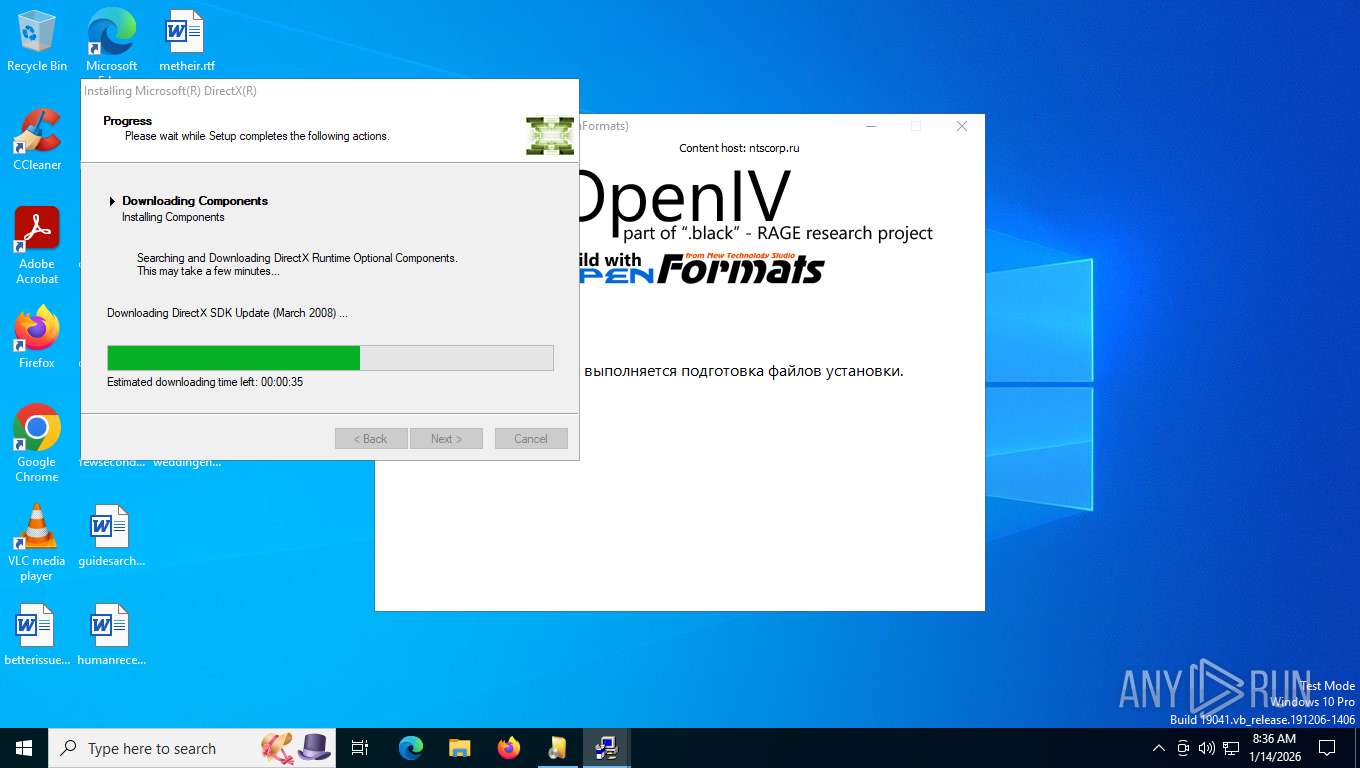Open the VLC media player desktop shortcut
1360x768 pixels.
tap(37, 543)
